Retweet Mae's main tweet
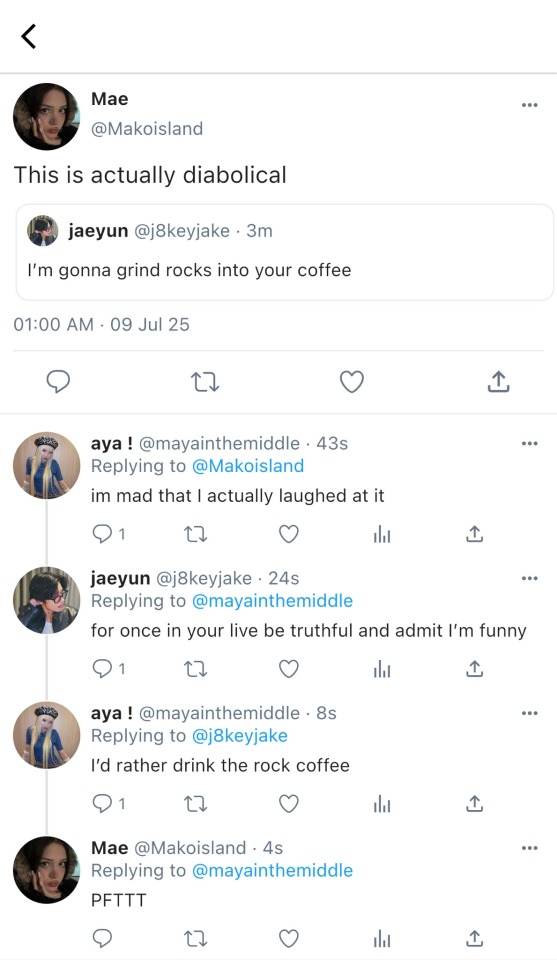 pos(205,383)
